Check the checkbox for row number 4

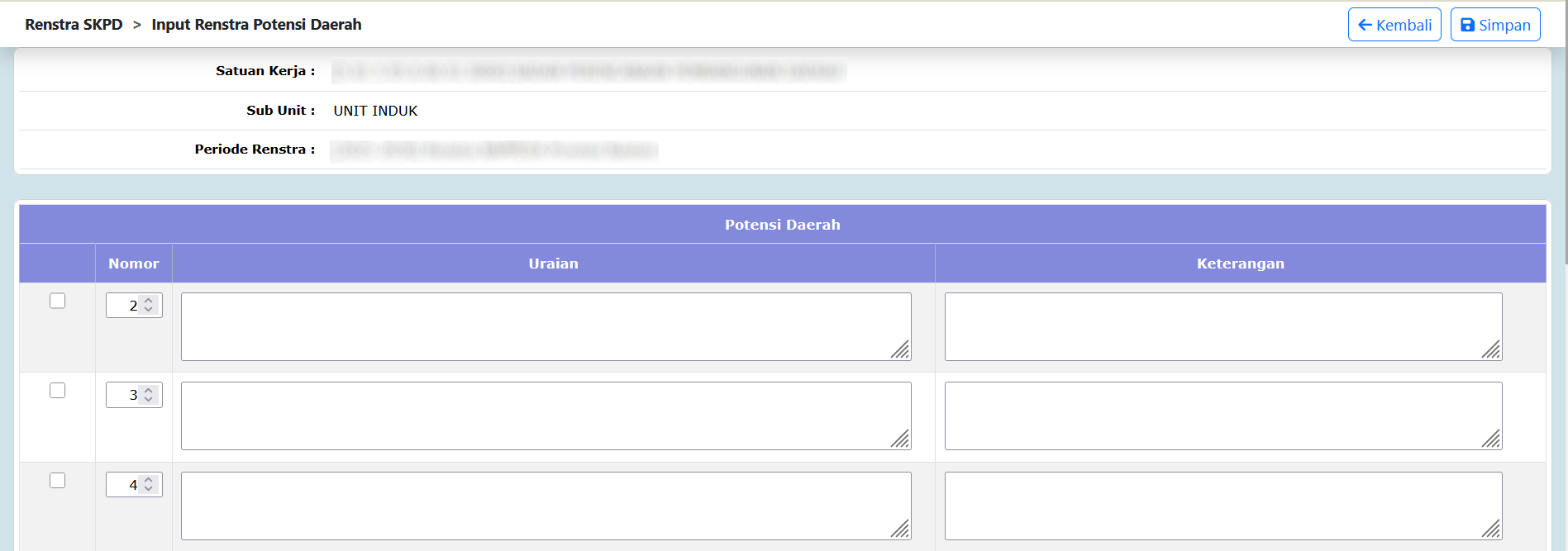56,480
